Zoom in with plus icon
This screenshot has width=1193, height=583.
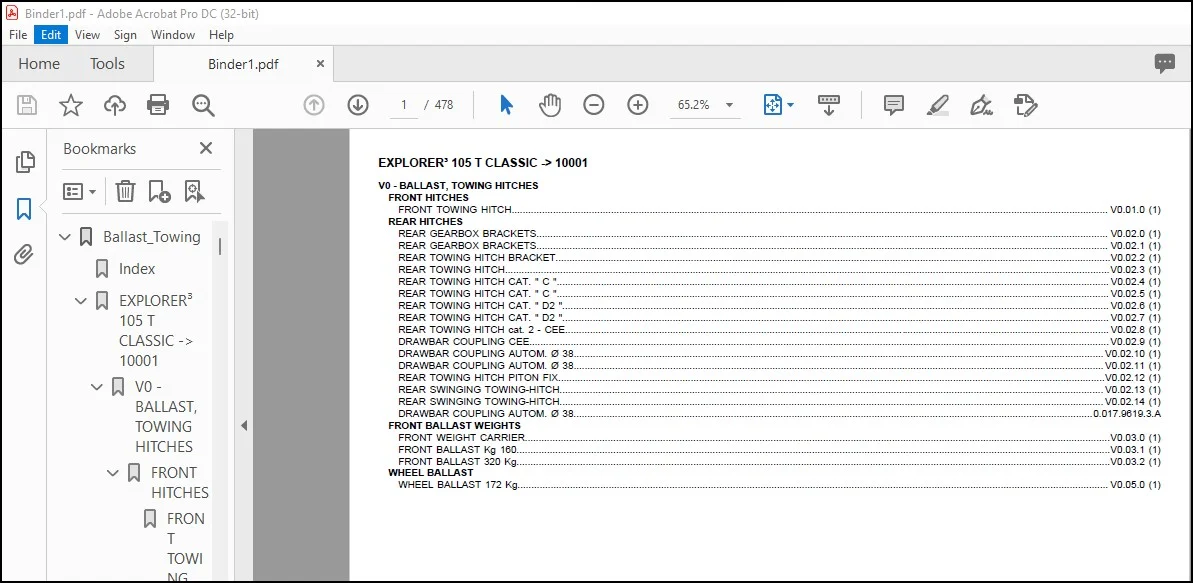pyautogui.click(x=638, y=105)
